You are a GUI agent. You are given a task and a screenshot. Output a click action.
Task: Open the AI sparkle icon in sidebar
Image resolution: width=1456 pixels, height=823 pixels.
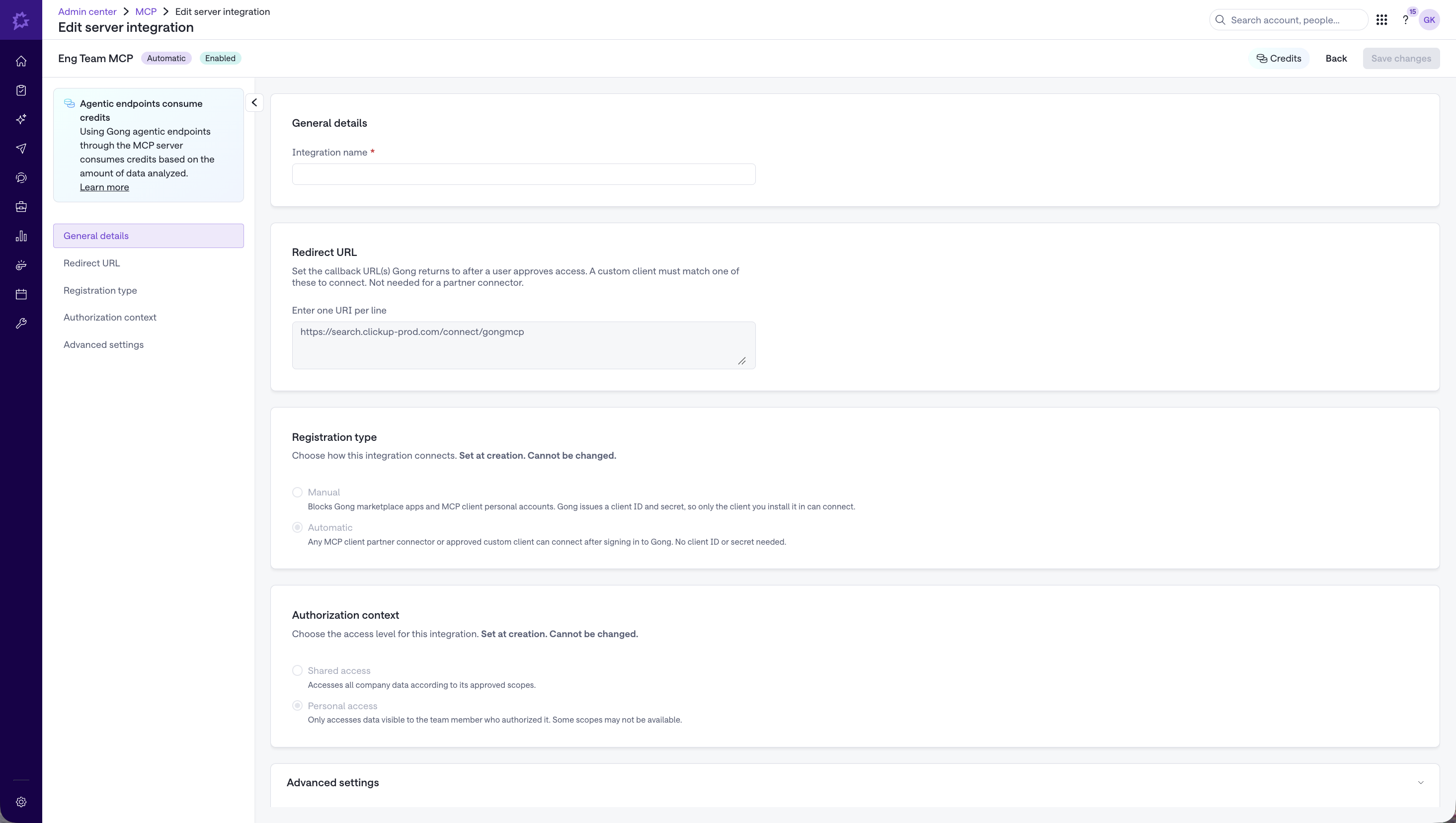pyautogui.click(x=21, y=119)
